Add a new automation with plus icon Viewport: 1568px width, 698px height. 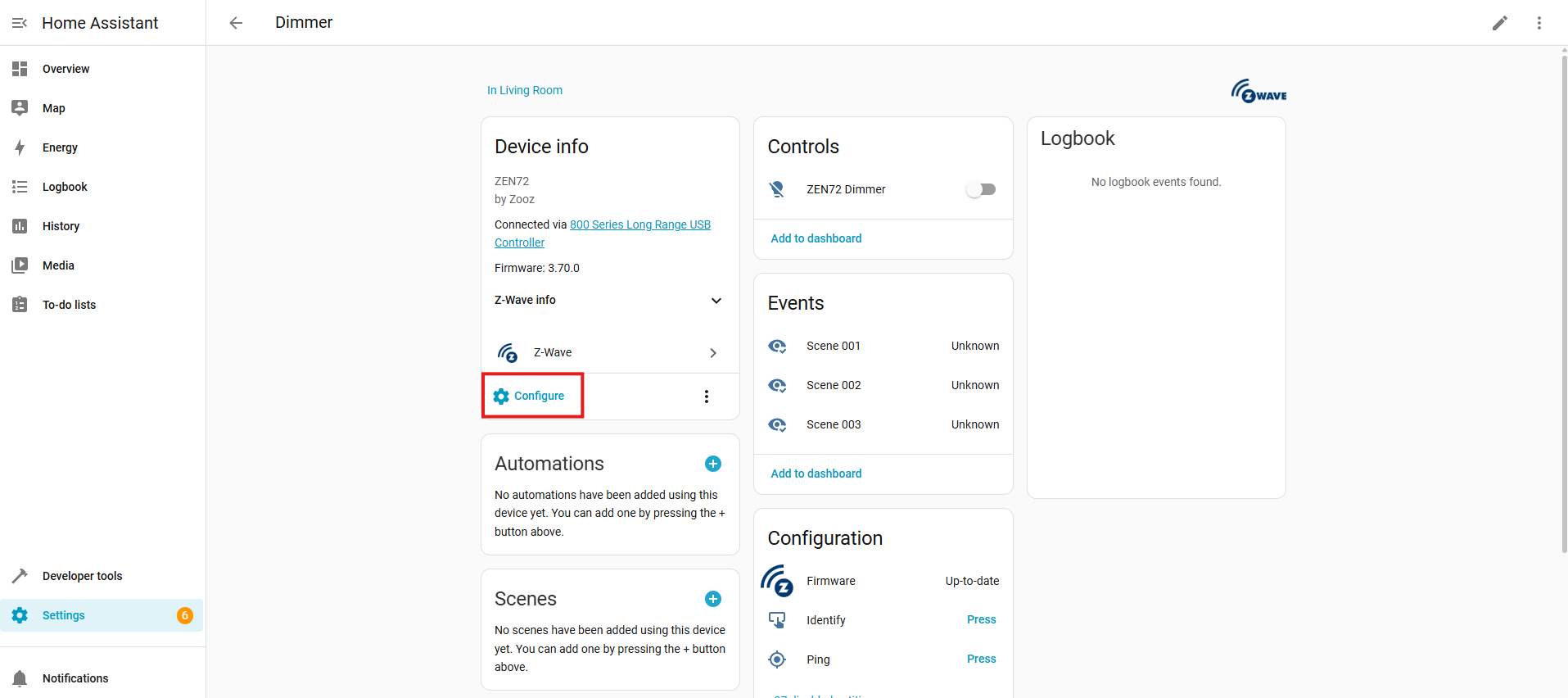pos(712,464)
